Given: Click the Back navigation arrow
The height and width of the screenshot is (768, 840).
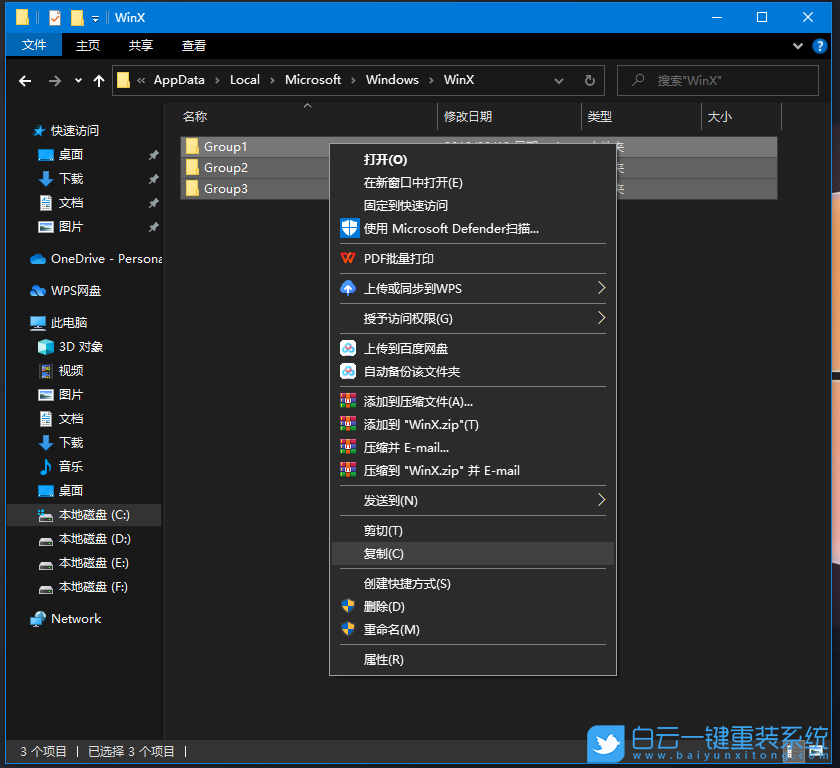Looking at the screenshot, I should coord(25,80).
